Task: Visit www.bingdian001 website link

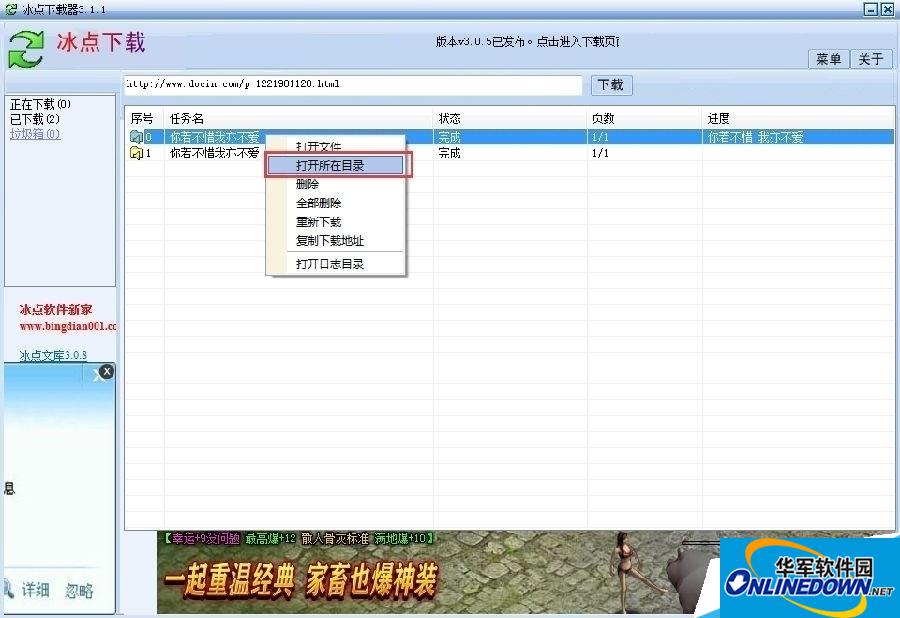Action: click(x=68, y=327)
